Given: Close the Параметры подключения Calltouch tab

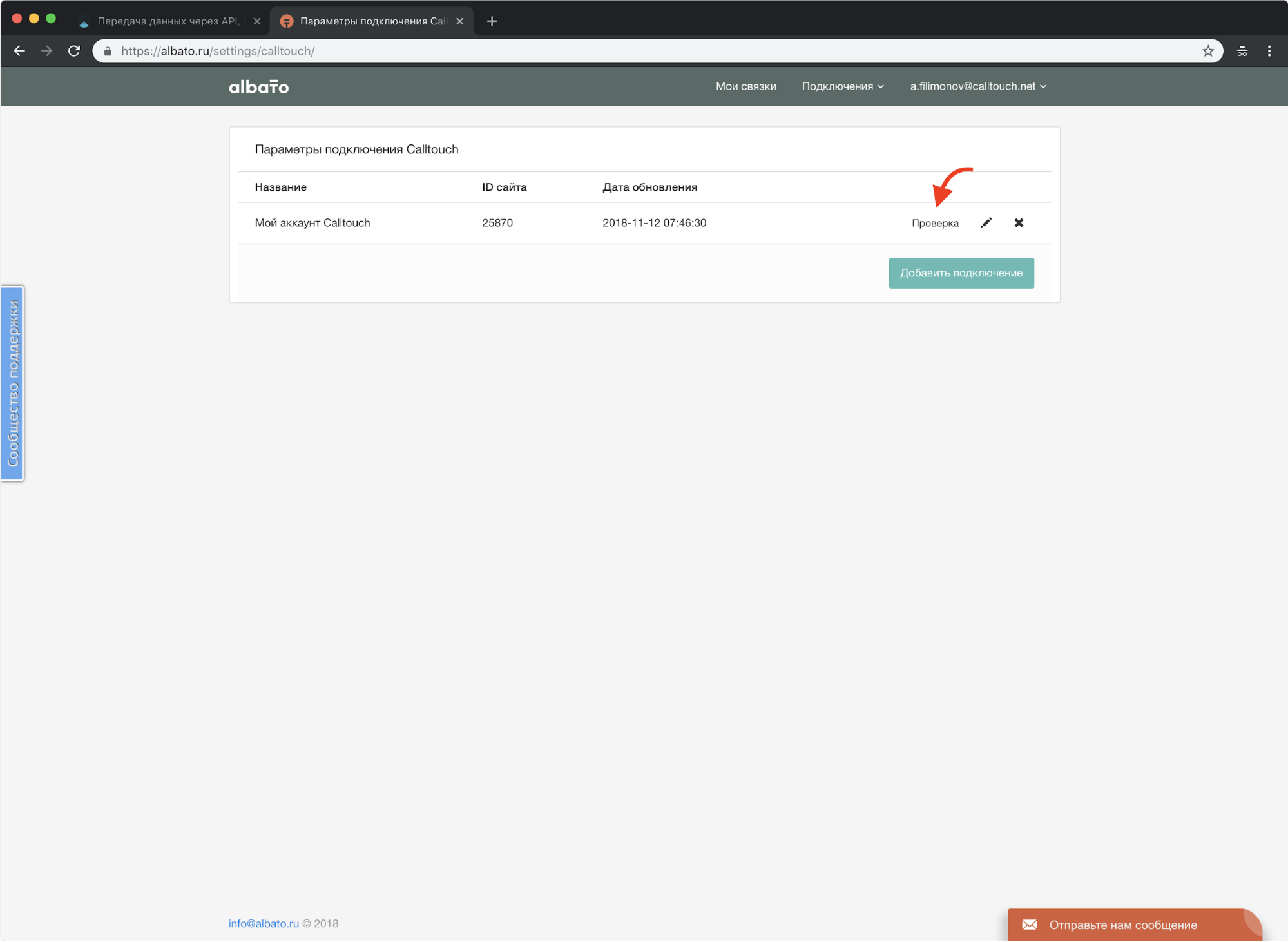Looking at the screenshot, I should coord(460,21).
